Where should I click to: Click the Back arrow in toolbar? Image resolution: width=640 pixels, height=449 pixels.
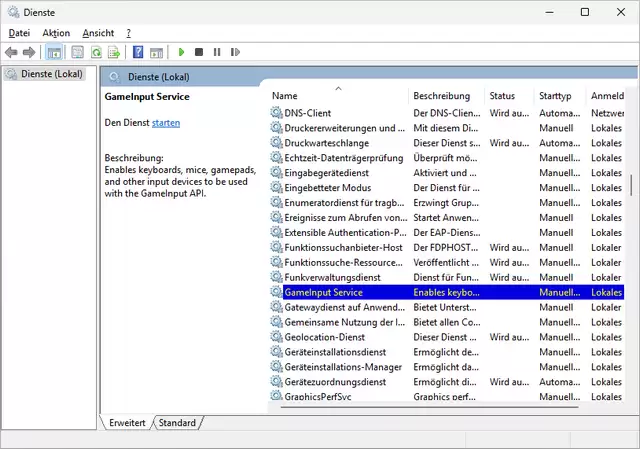pos(11,52)
